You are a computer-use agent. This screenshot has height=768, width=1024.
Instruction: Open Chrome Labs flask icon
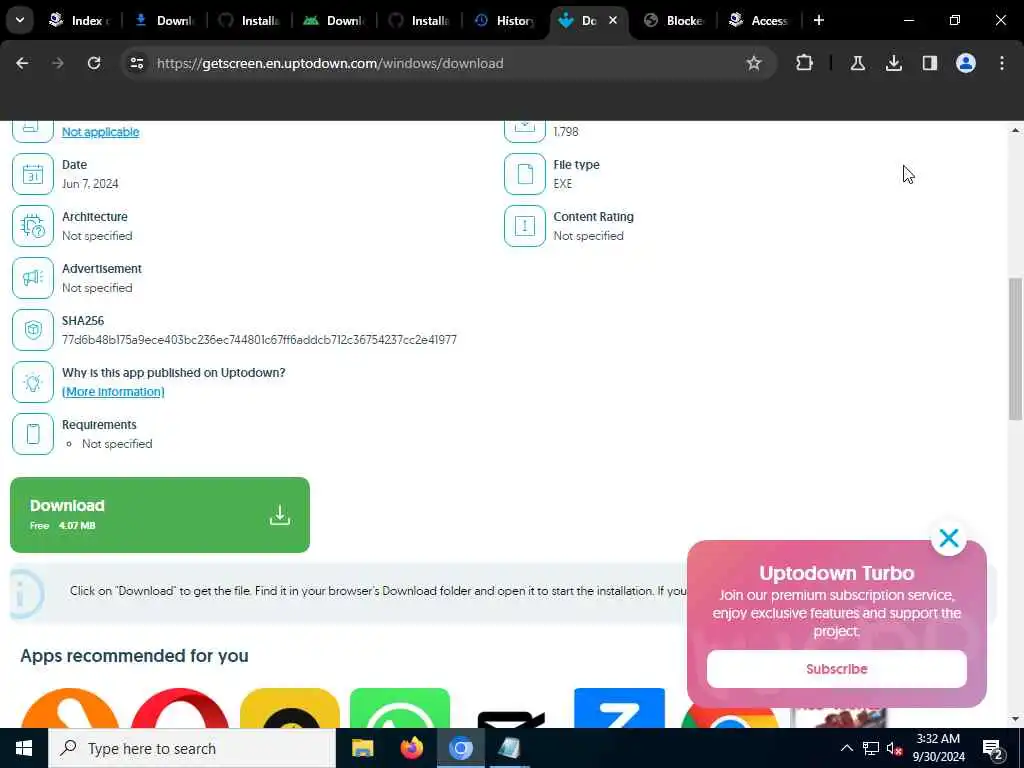pos(857,63)
